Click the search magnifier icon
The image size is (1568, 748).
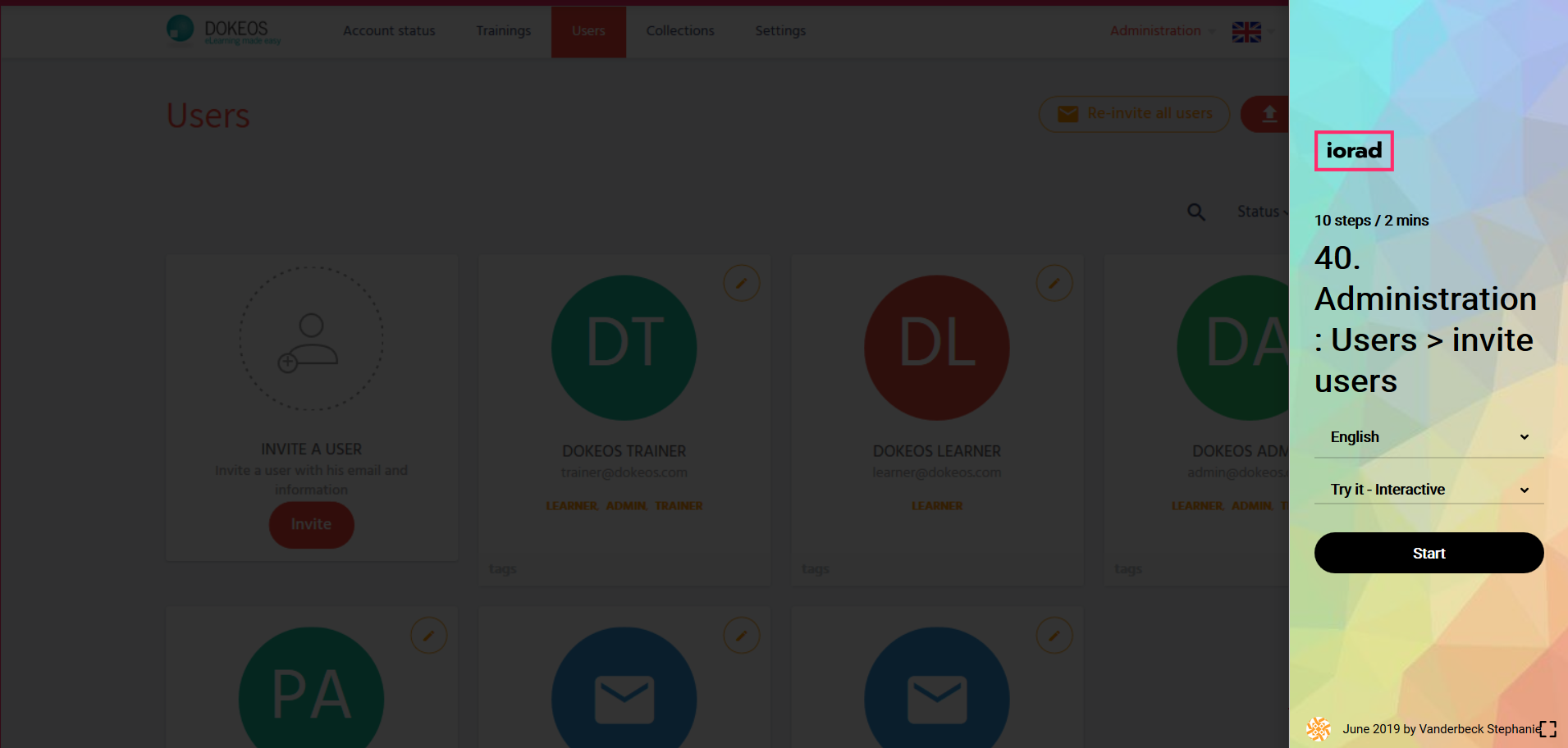pyautogui.click(x=1196, y=212)
